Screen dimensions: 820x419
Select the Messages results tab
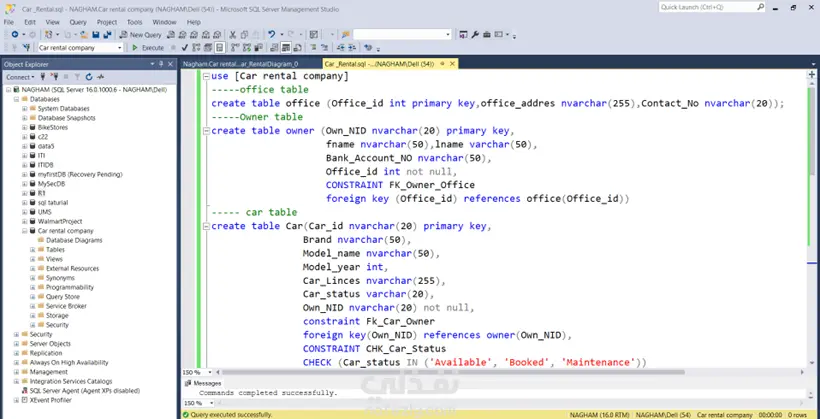204,383
